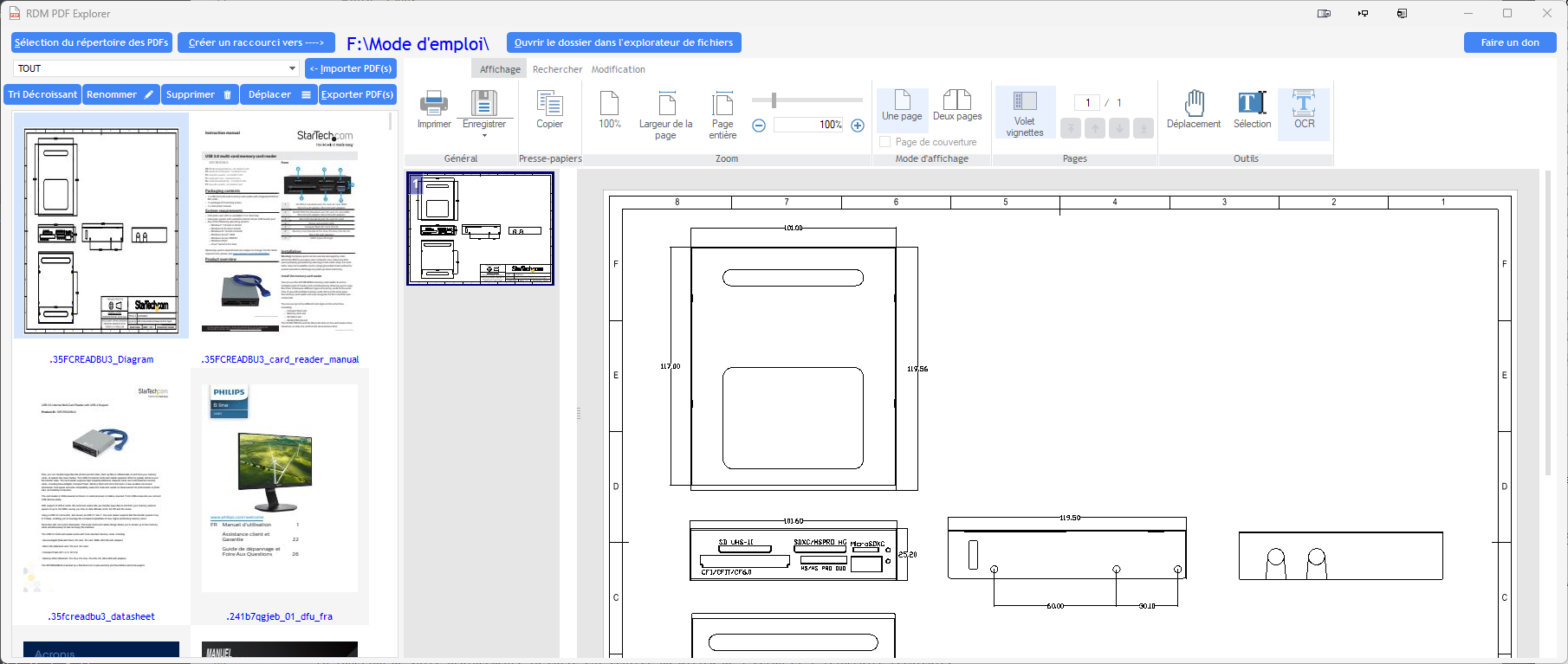Pick the Sélection text tool
This screenshot has width=1568, height=664.
(1252, 104)
